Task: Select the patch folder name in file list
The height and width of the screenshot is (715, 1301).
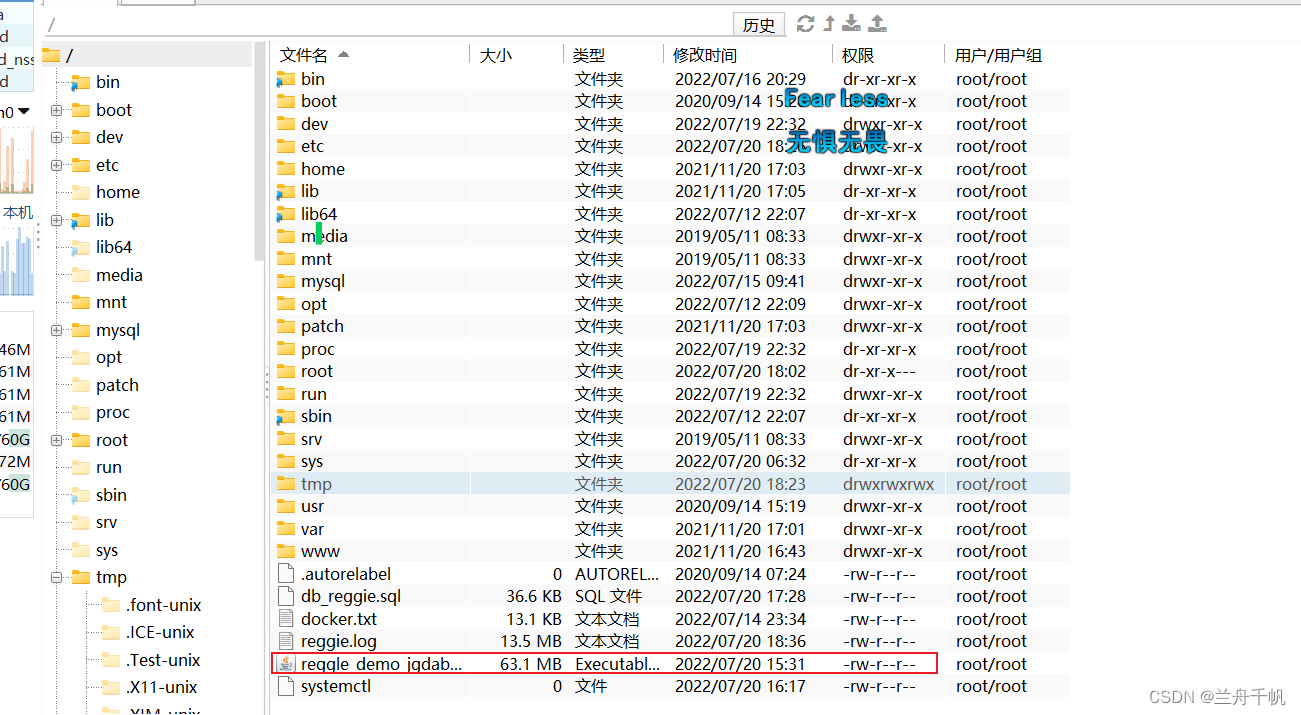Action: point(322,326)
